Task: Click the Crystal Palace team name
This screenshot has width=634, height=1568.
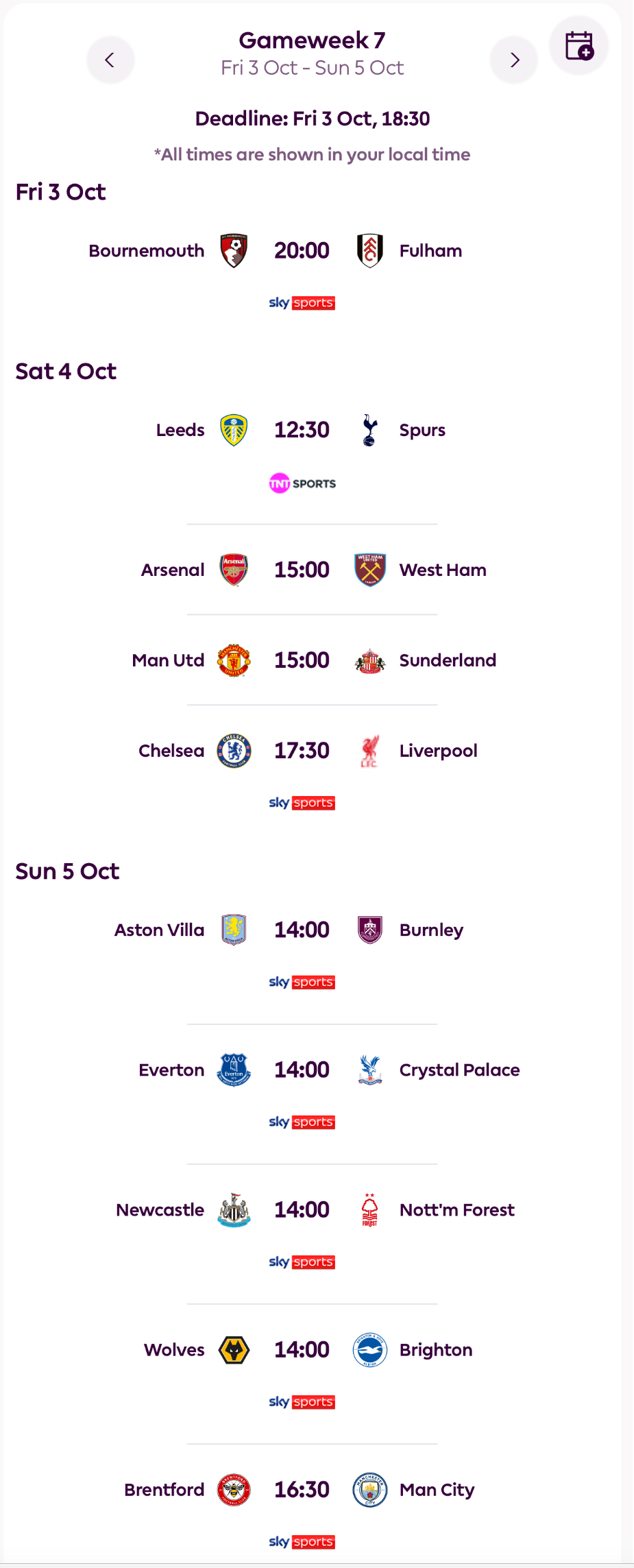Action: click(x=459, y=1071)
